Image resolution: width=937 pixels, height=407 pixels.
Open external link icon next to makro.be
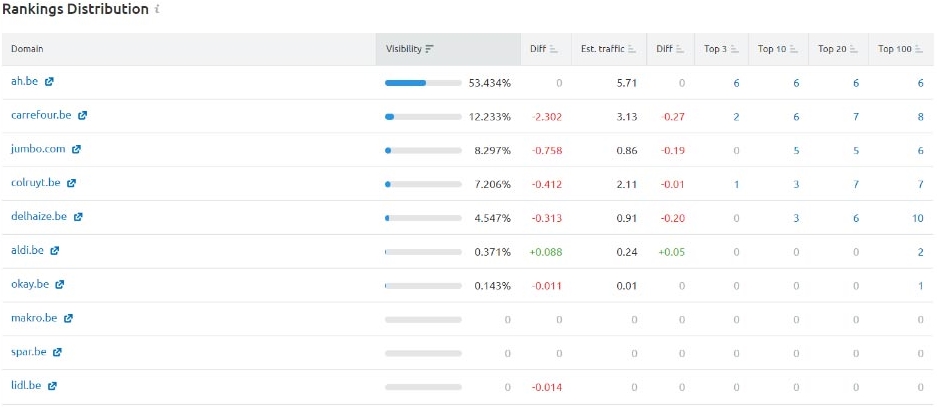[68, 319]
